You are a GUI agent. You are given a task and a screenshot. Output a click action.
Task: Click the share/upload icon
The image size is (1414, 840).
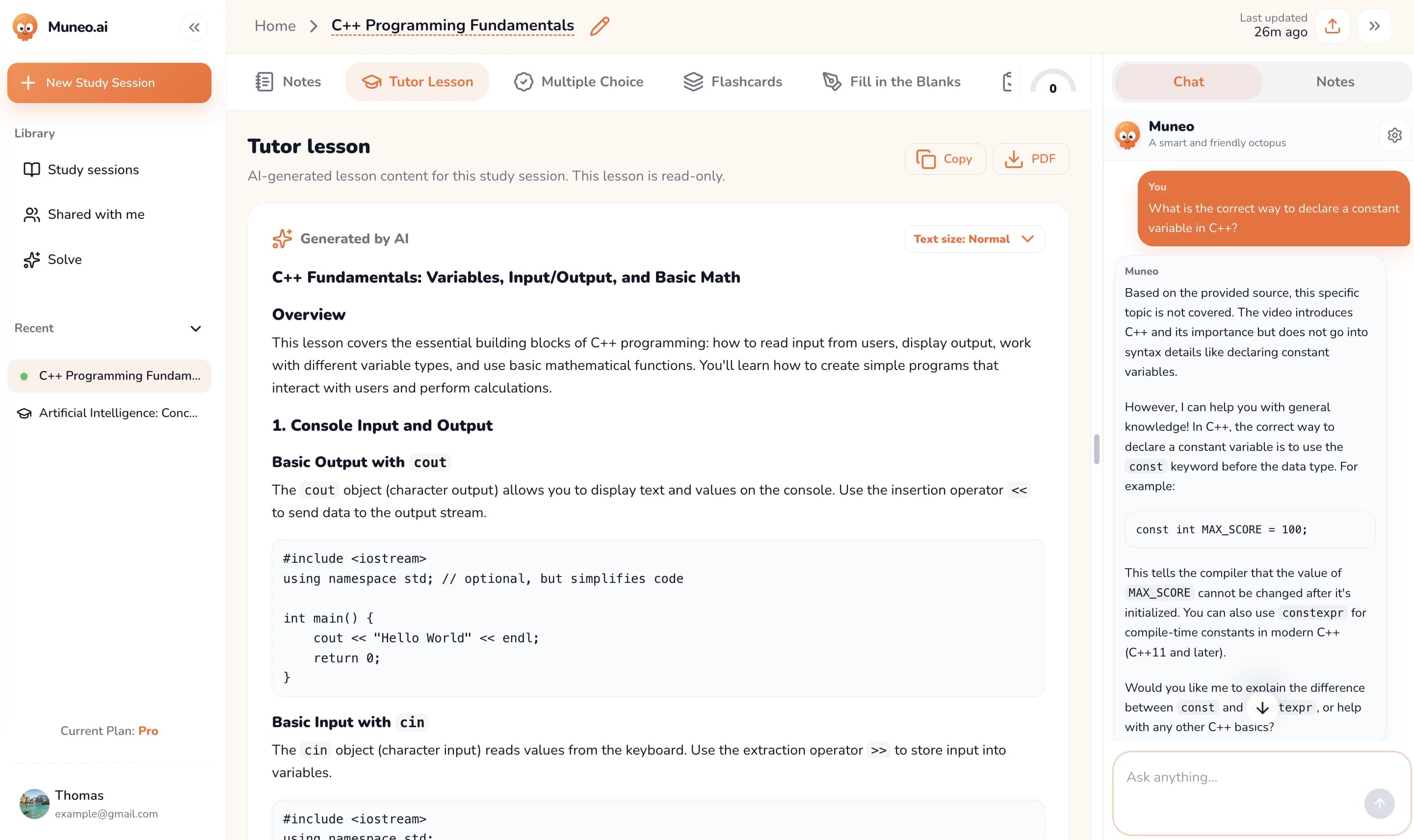point(1333,26)
